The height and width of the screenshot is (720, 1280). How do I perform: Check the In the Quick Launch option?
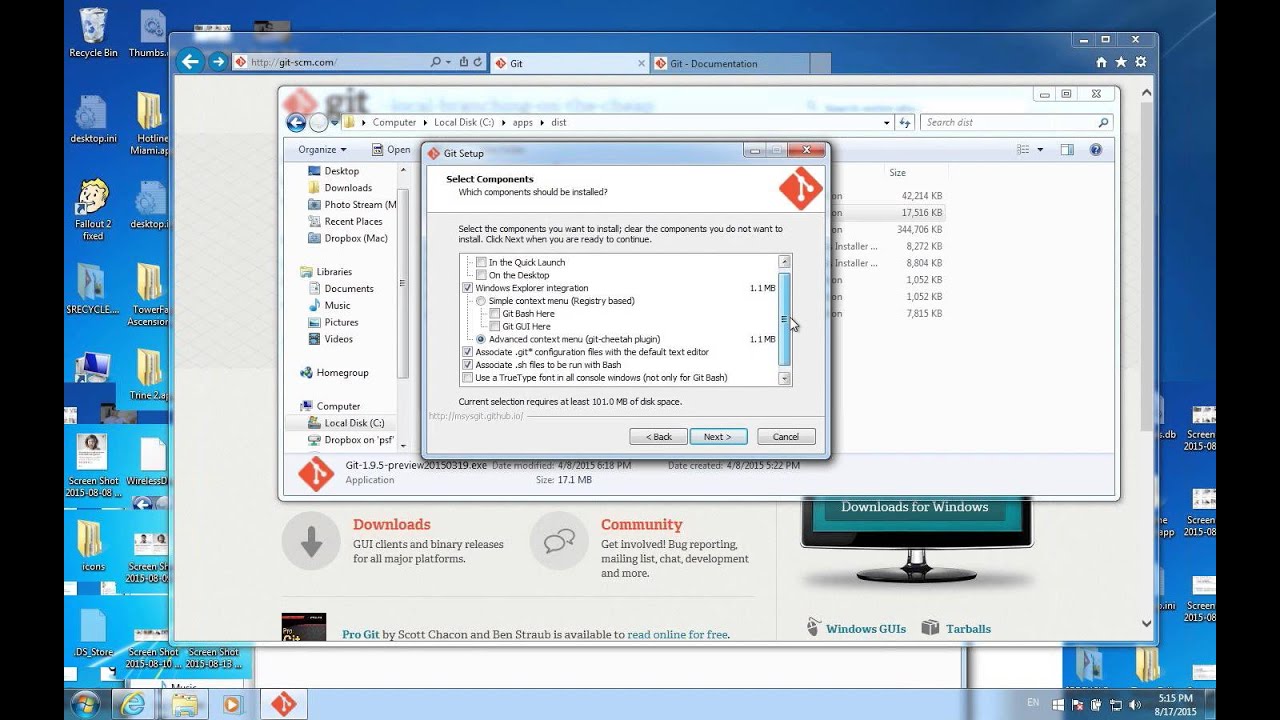tap(481, 262)
